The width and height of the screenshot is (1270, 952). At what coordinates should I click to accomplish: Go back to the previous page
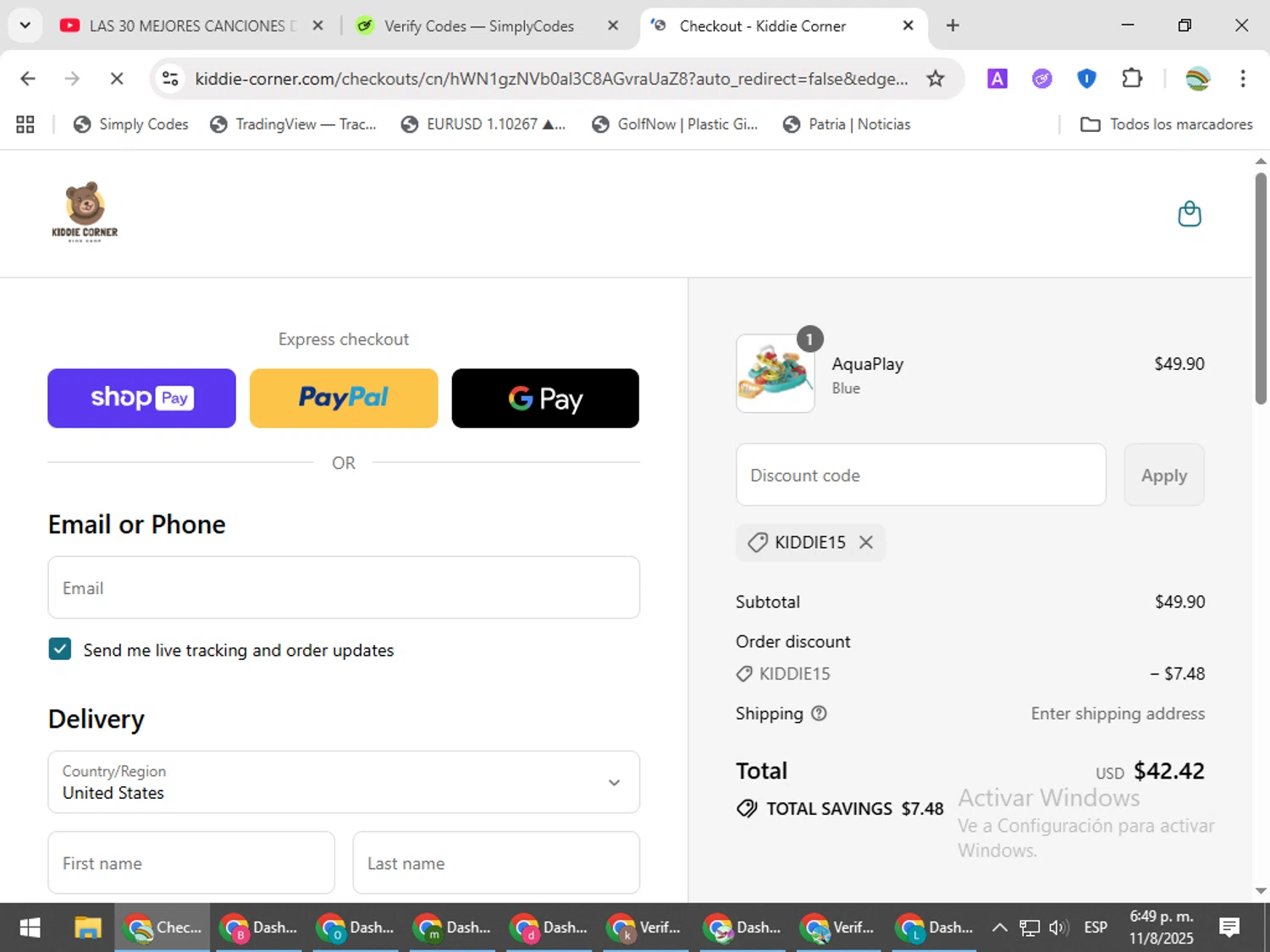28,79
